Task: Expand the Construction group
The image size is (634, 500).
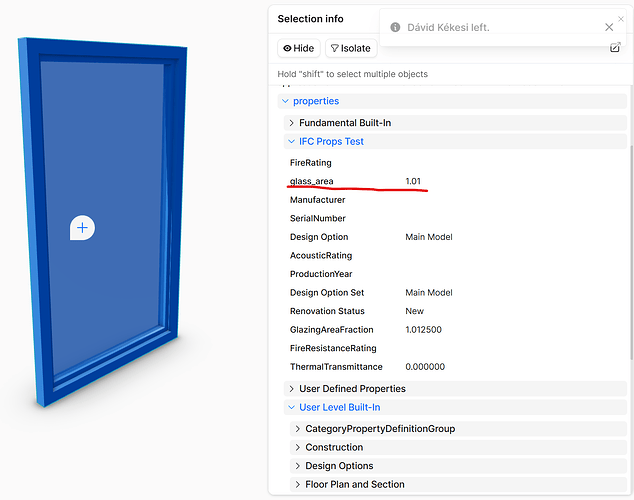Action: click(x=458, y=447)
